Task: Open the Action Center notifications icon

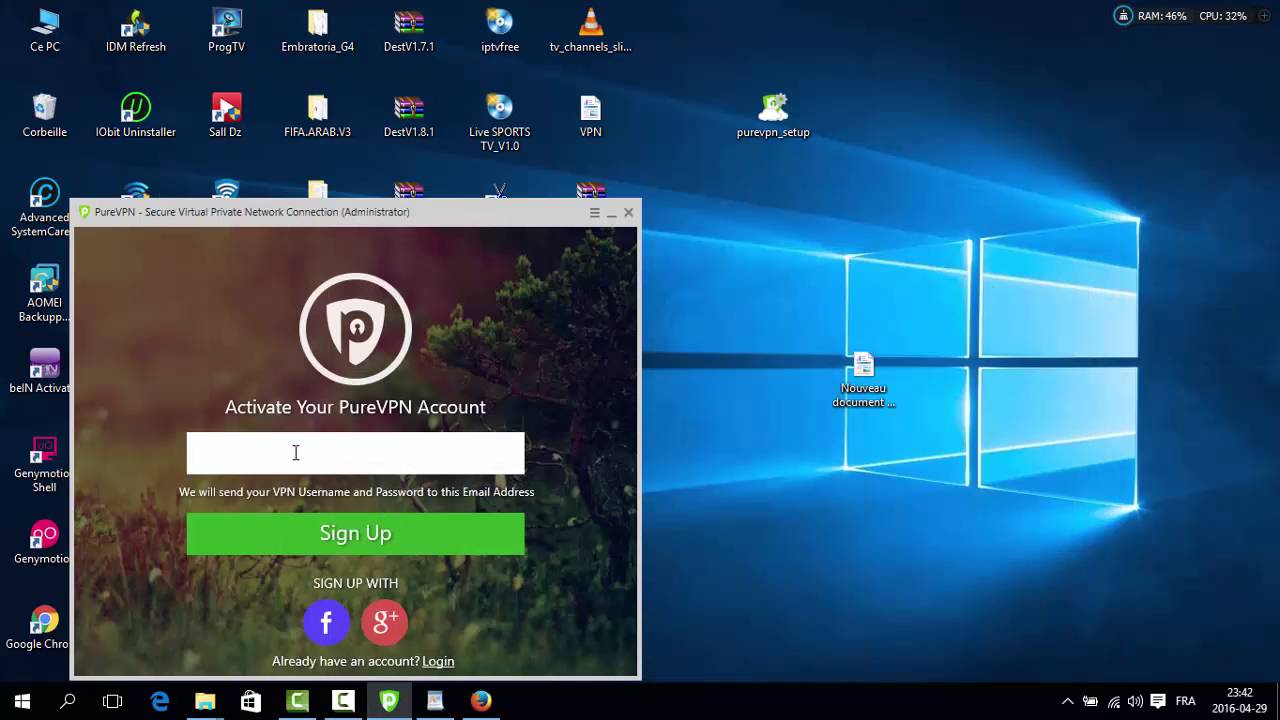Action: (x=1158, y=701)
